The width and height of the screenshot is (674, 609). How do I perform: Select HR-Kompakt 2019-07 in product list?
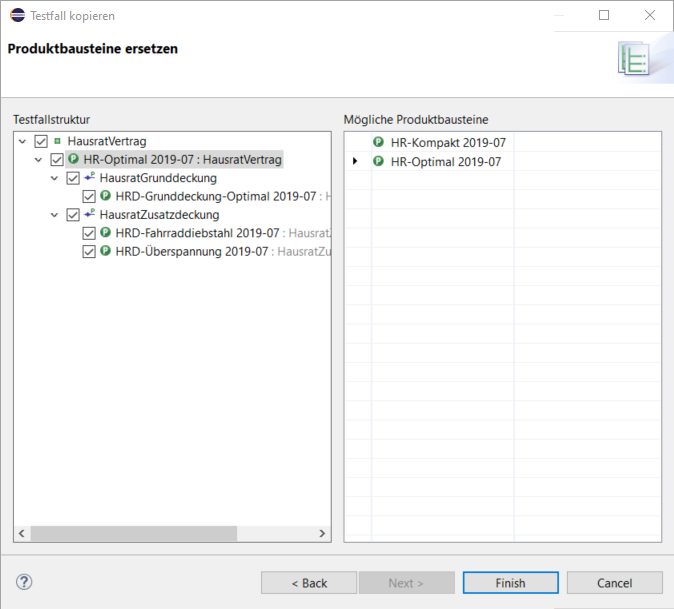click(x=447, y=143)
